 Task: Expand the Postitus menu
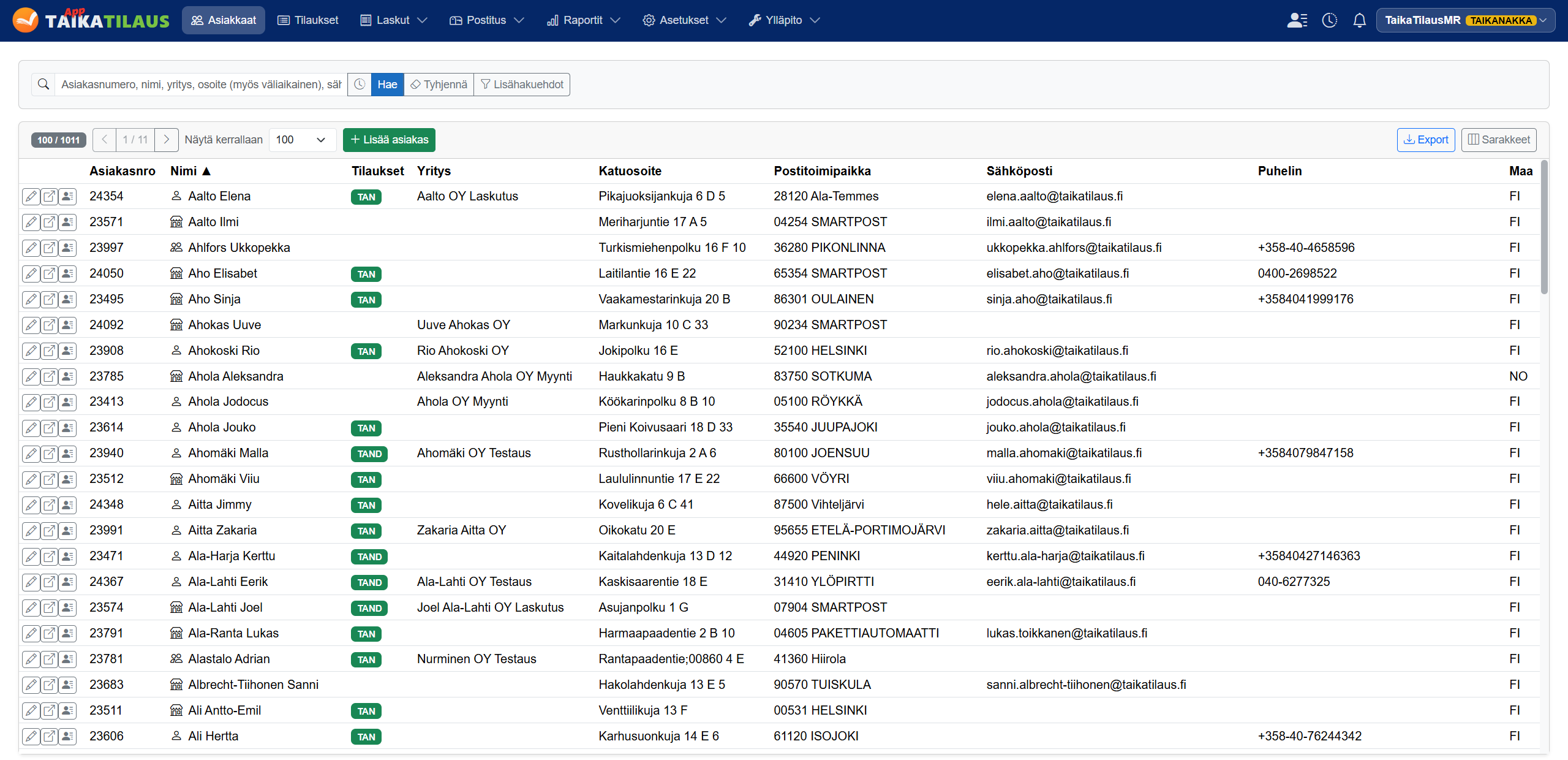(487, 20)
